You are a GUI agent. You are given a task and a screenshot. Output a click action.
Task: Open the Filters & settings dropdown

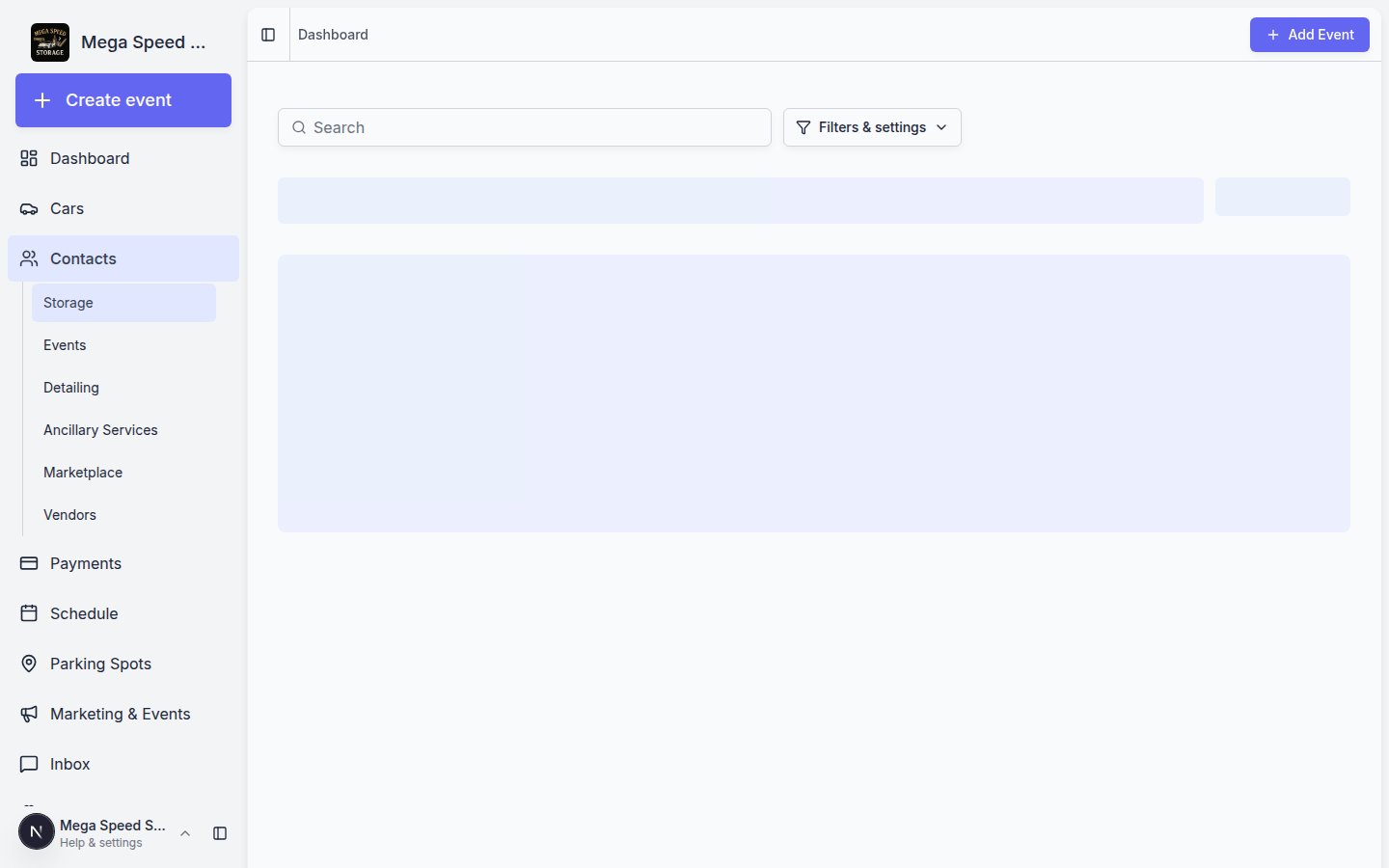[x=872, y=127]
